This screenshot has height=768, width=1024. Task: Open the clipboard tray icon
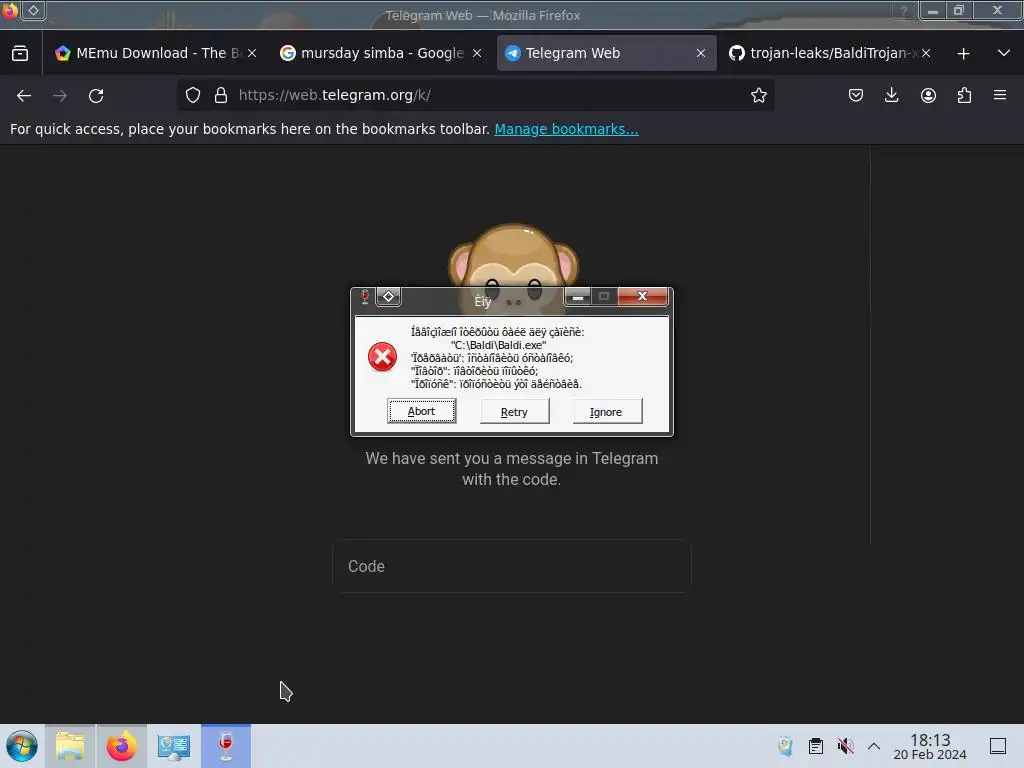tap(816, 746)
